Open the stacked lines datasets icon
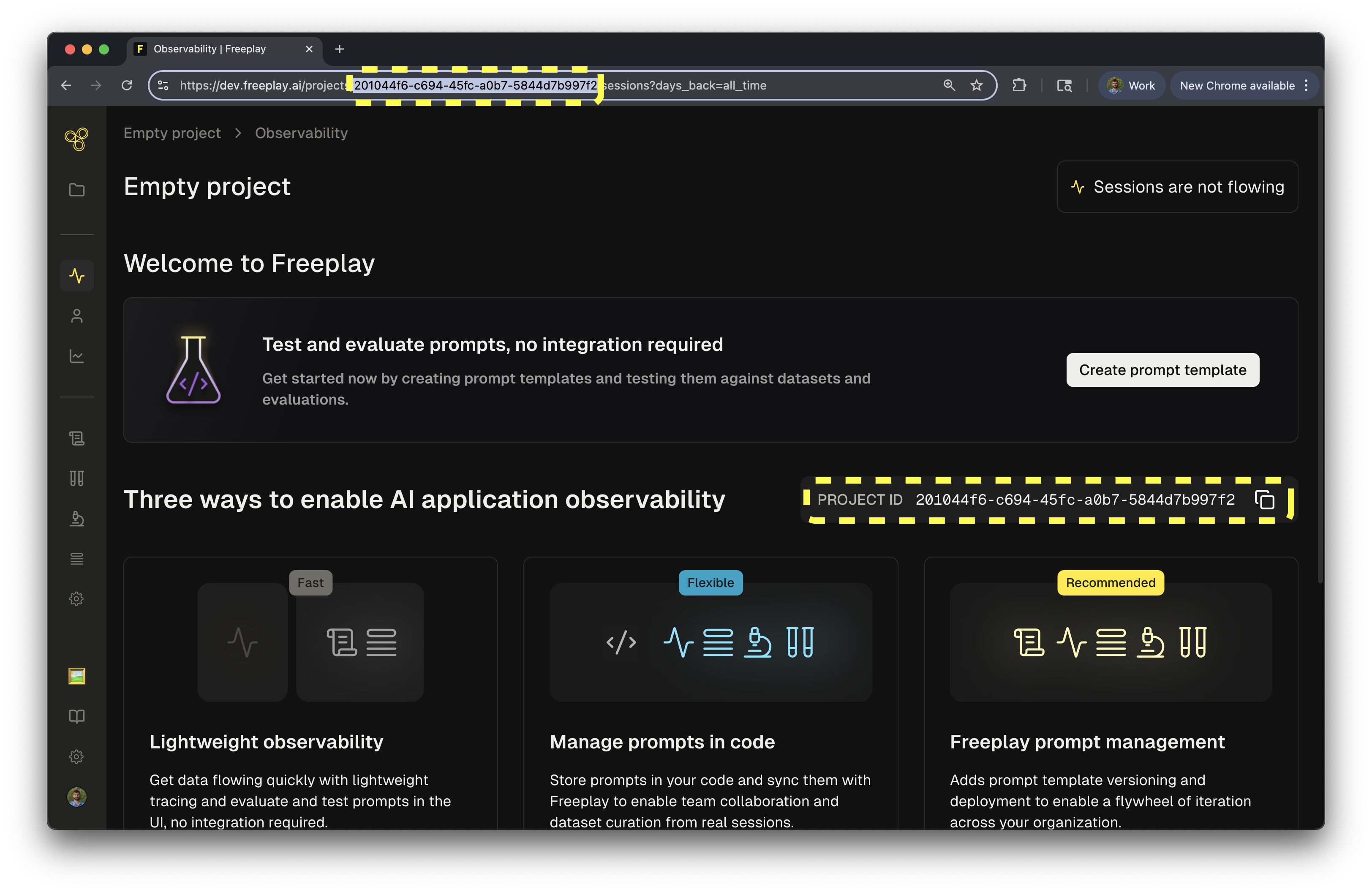Viewport: 1372px width, 892px height. 77,559
